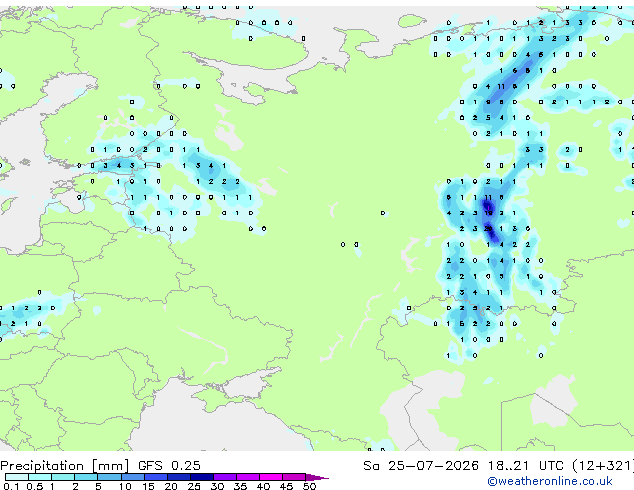634x490 pixels.
Task: Select legend swatch between 0.1 and 0.5
Action: click(17, 477)
